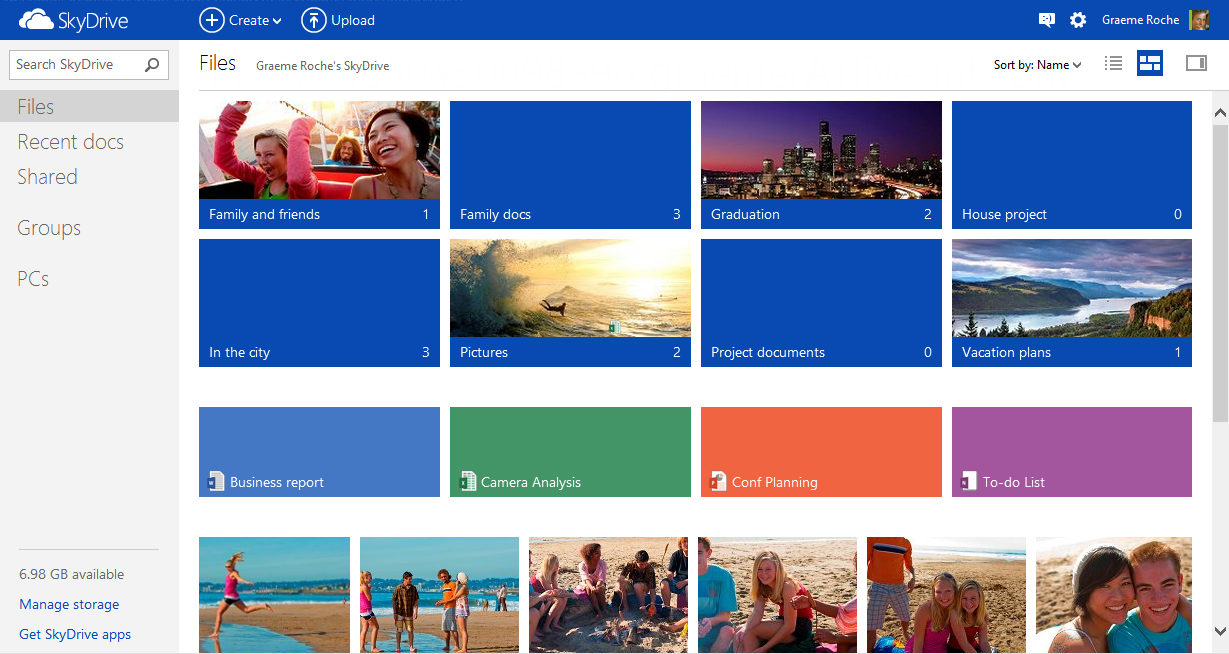Select Shared in the sidebar
This screenshot has height=654, width=1229.
coord(47,177)
